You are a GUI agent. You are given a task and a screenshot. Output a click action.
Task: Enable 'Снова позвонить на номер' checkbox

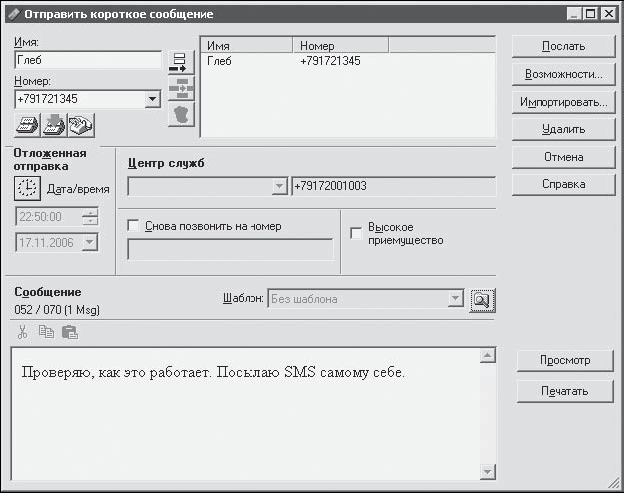click(133, 226)
